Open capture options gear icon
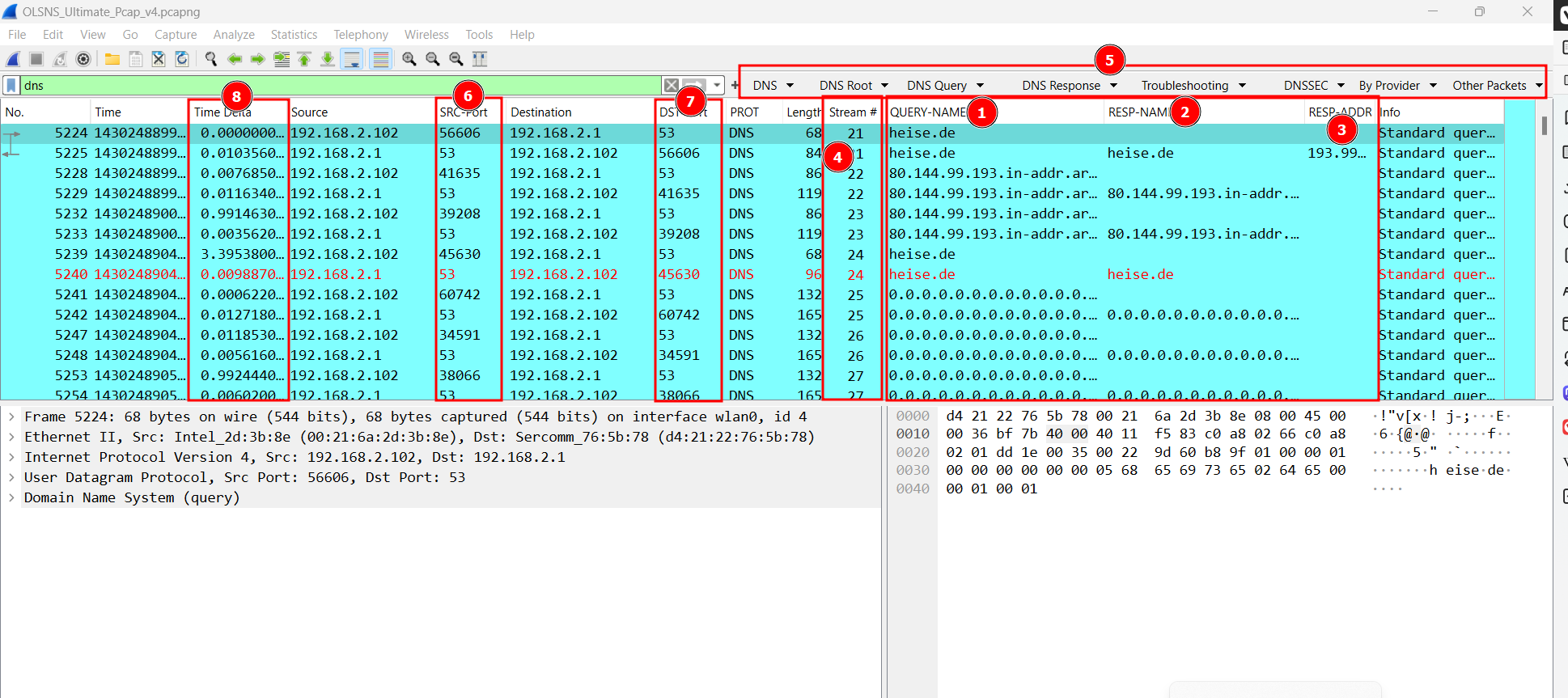The height and width of the screenshot is (698, 1568). (x=83, y=59)
